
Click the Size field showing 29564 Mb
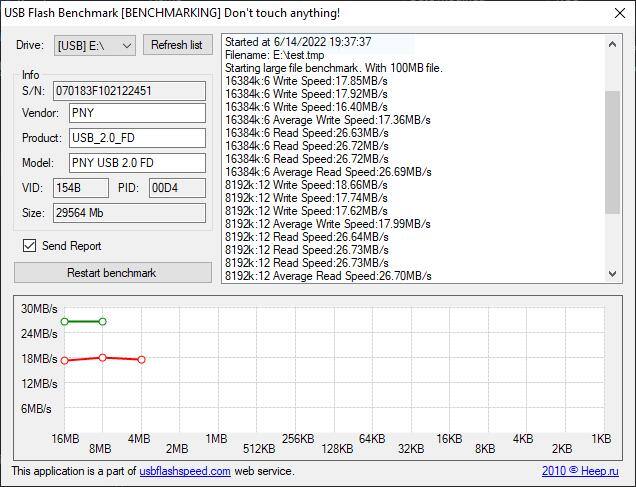(129, 213)
